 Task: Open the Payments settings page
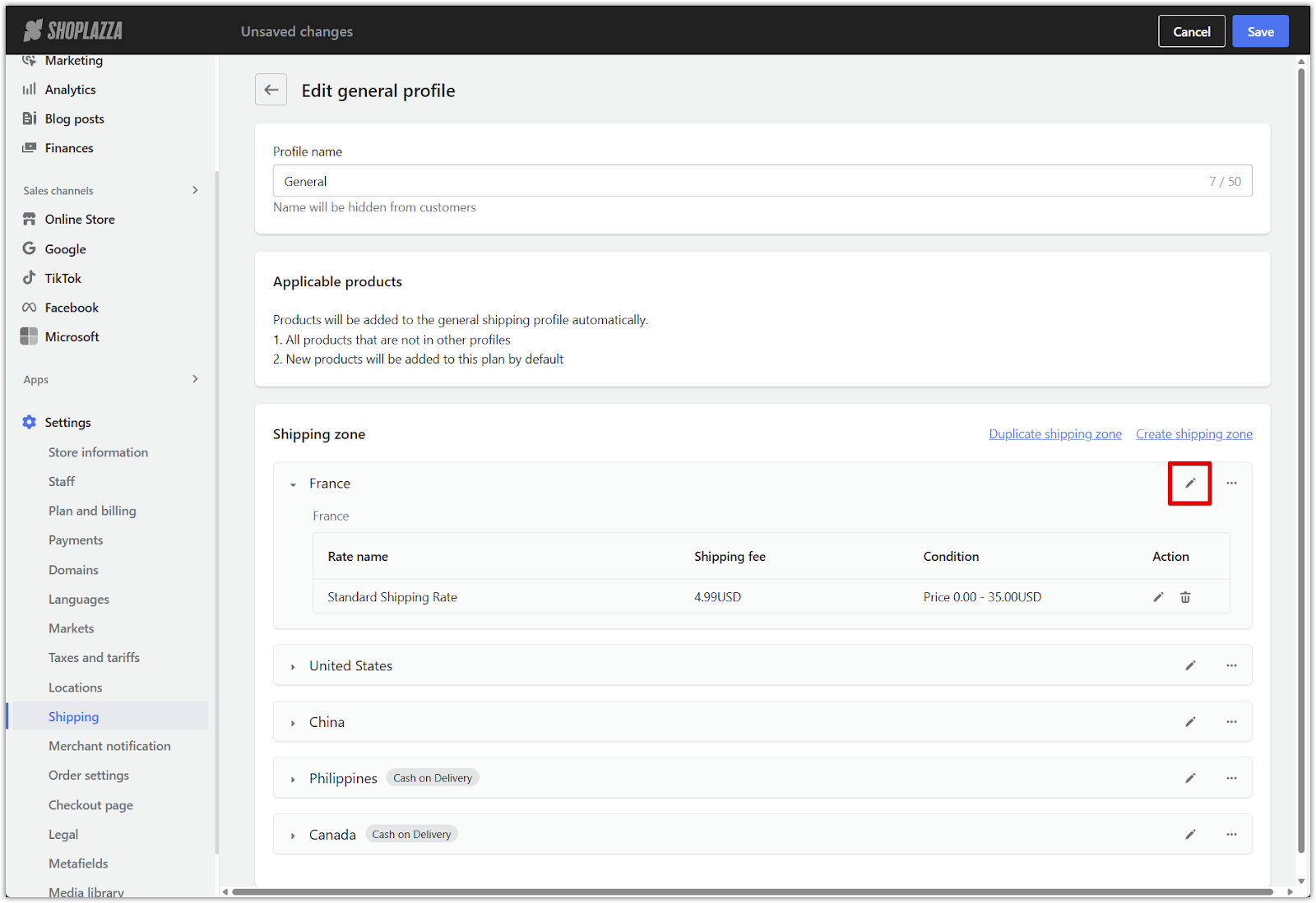tap(76, 540)
